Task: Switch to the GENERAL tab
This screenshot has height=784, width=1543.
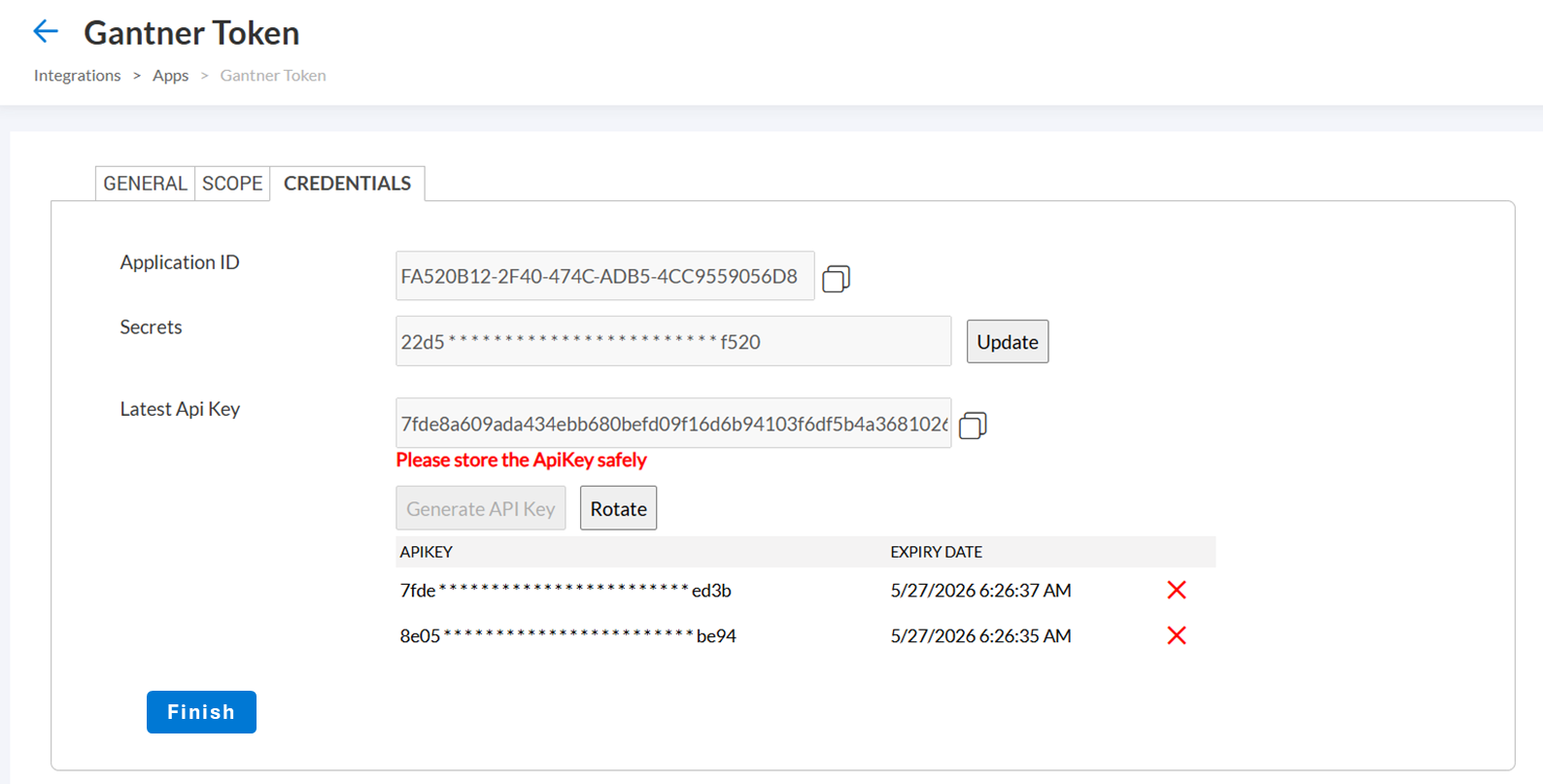Action: click(x=145, y=184)
